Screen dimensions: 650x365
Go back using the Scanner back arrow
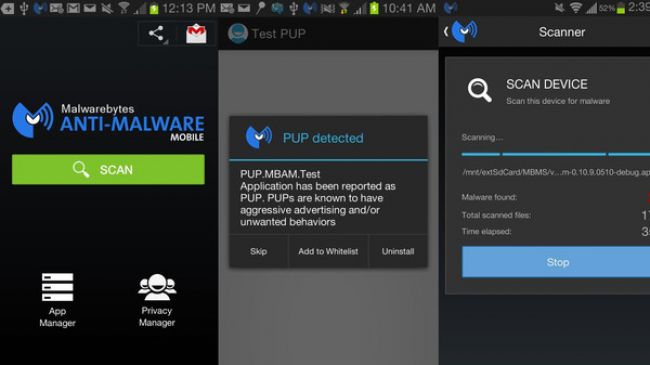(446, 32)
